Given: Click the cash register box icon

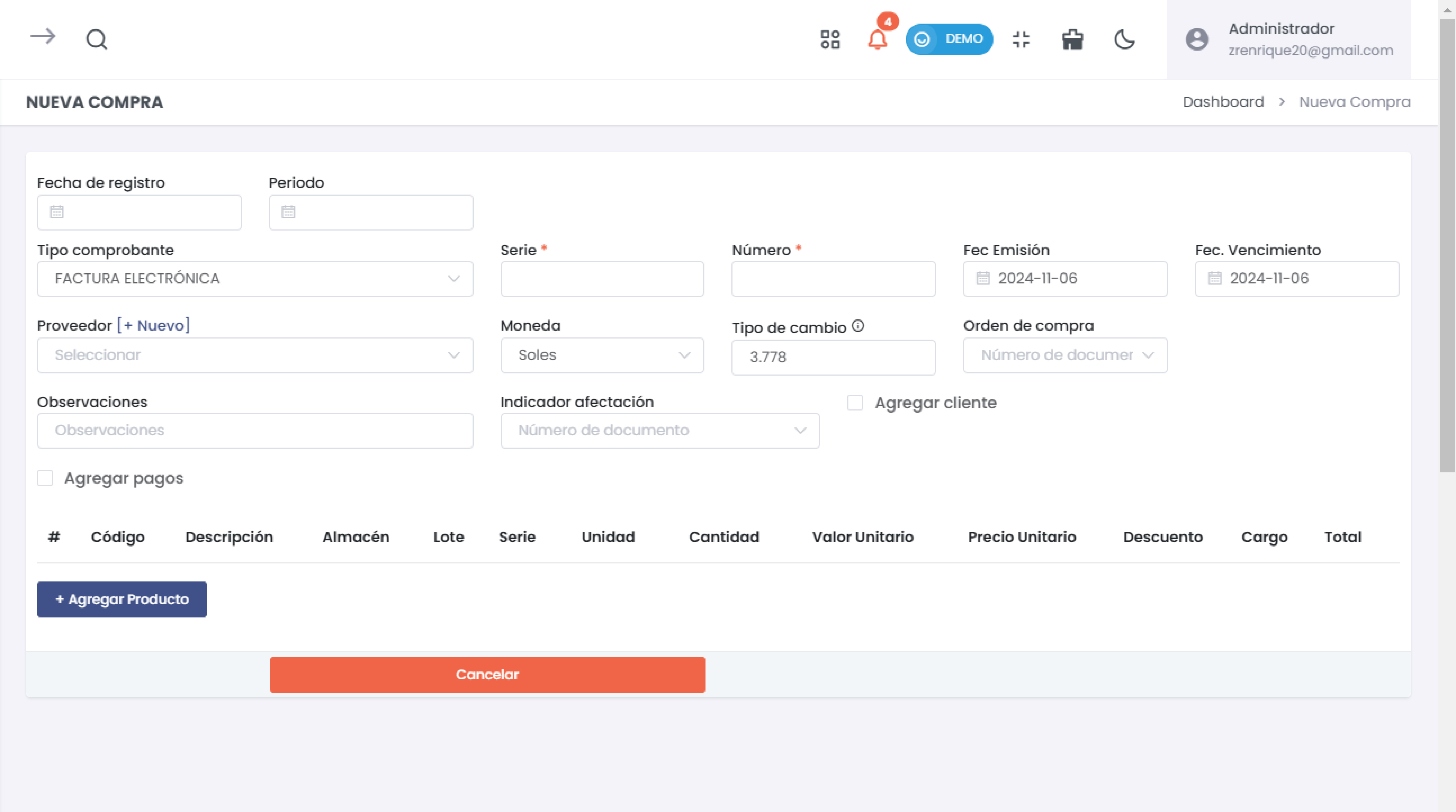Looking at the screenshot, I should coord(1072,40).
